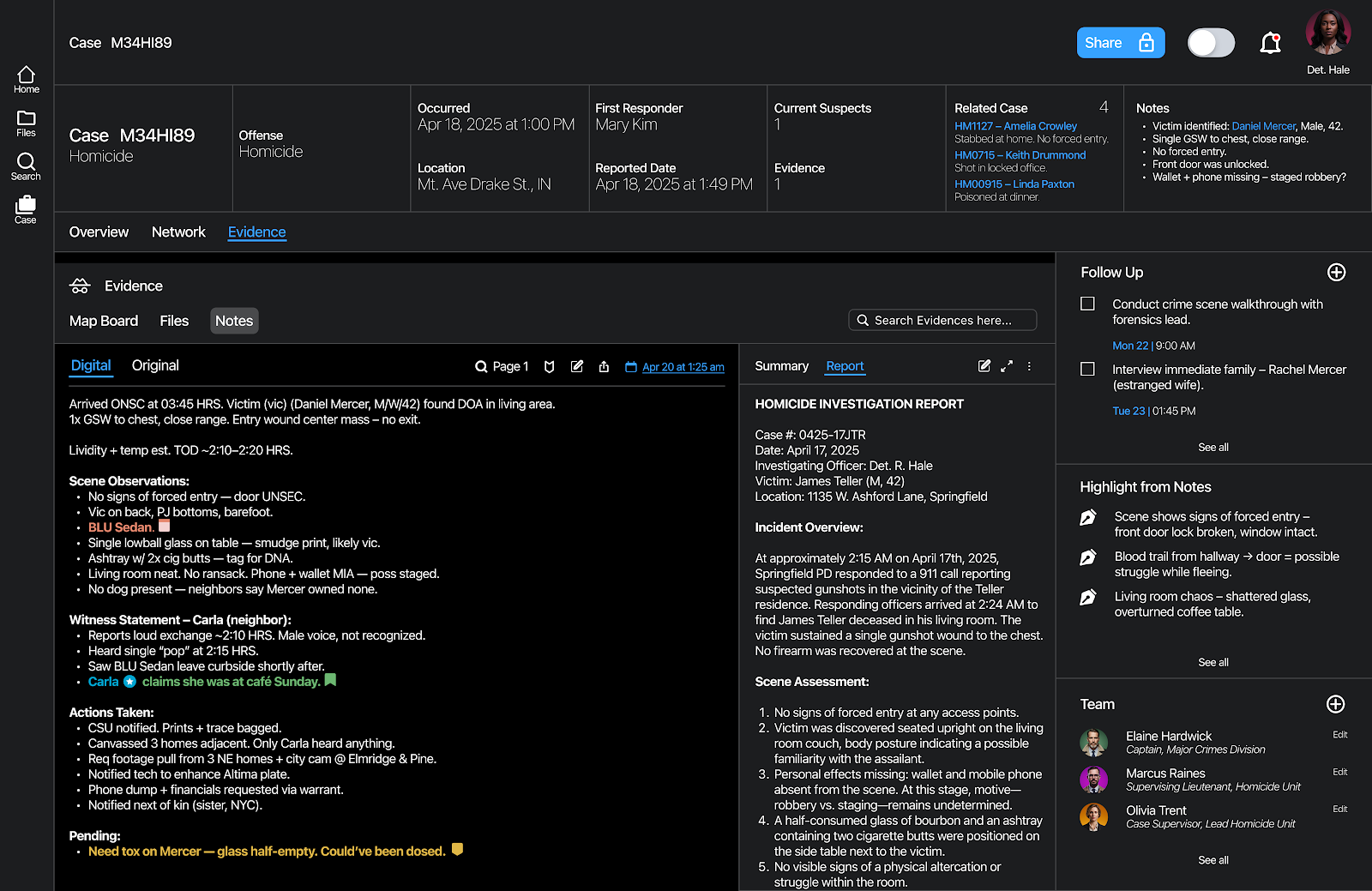
Task: Open the Search sidebar icon
Action: (x=26, y=166)
